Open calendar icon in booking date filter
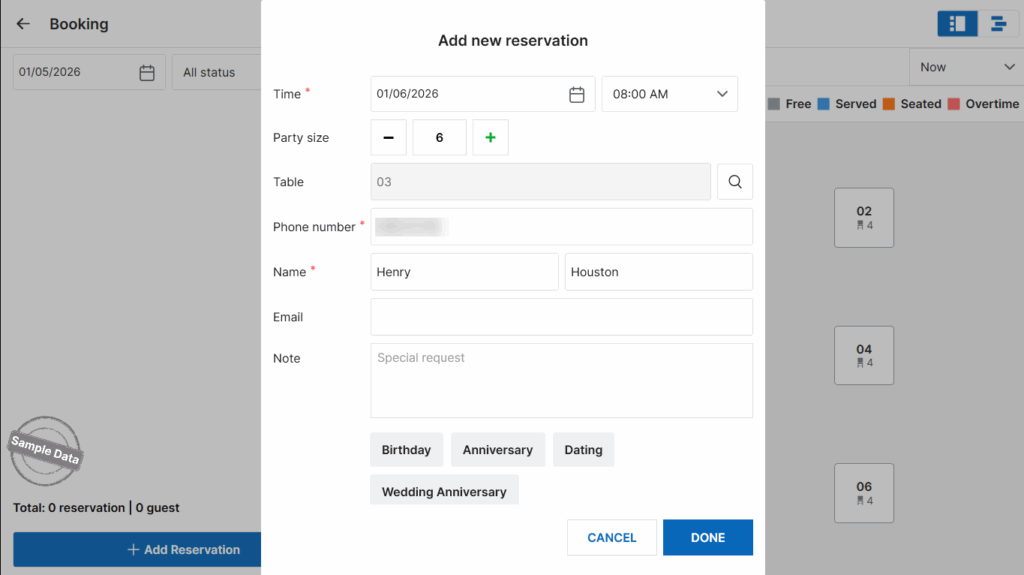This screenshot has width=1024, height=575. [147, 73]
